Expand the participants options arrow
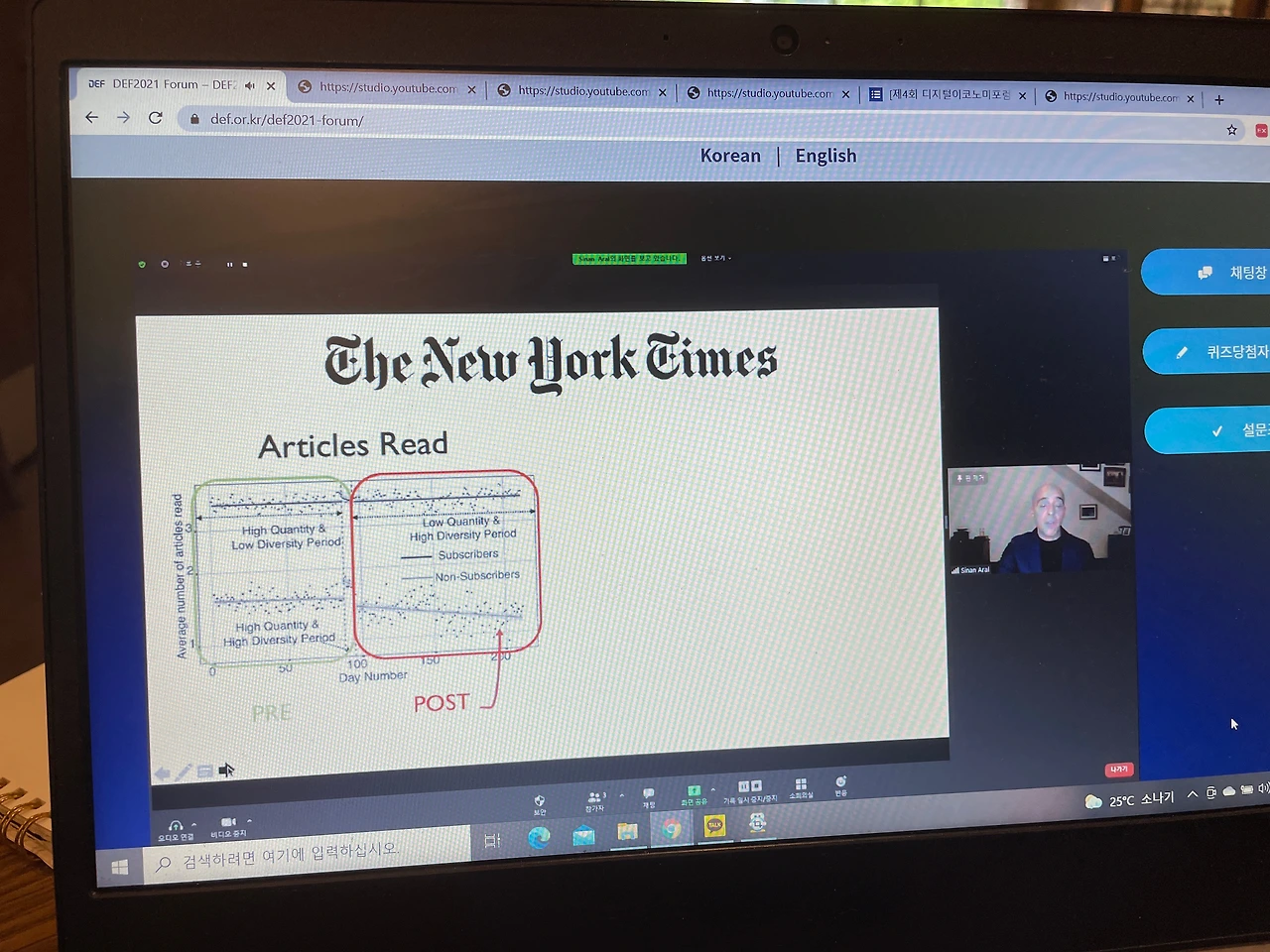 [x=622, y=795]
